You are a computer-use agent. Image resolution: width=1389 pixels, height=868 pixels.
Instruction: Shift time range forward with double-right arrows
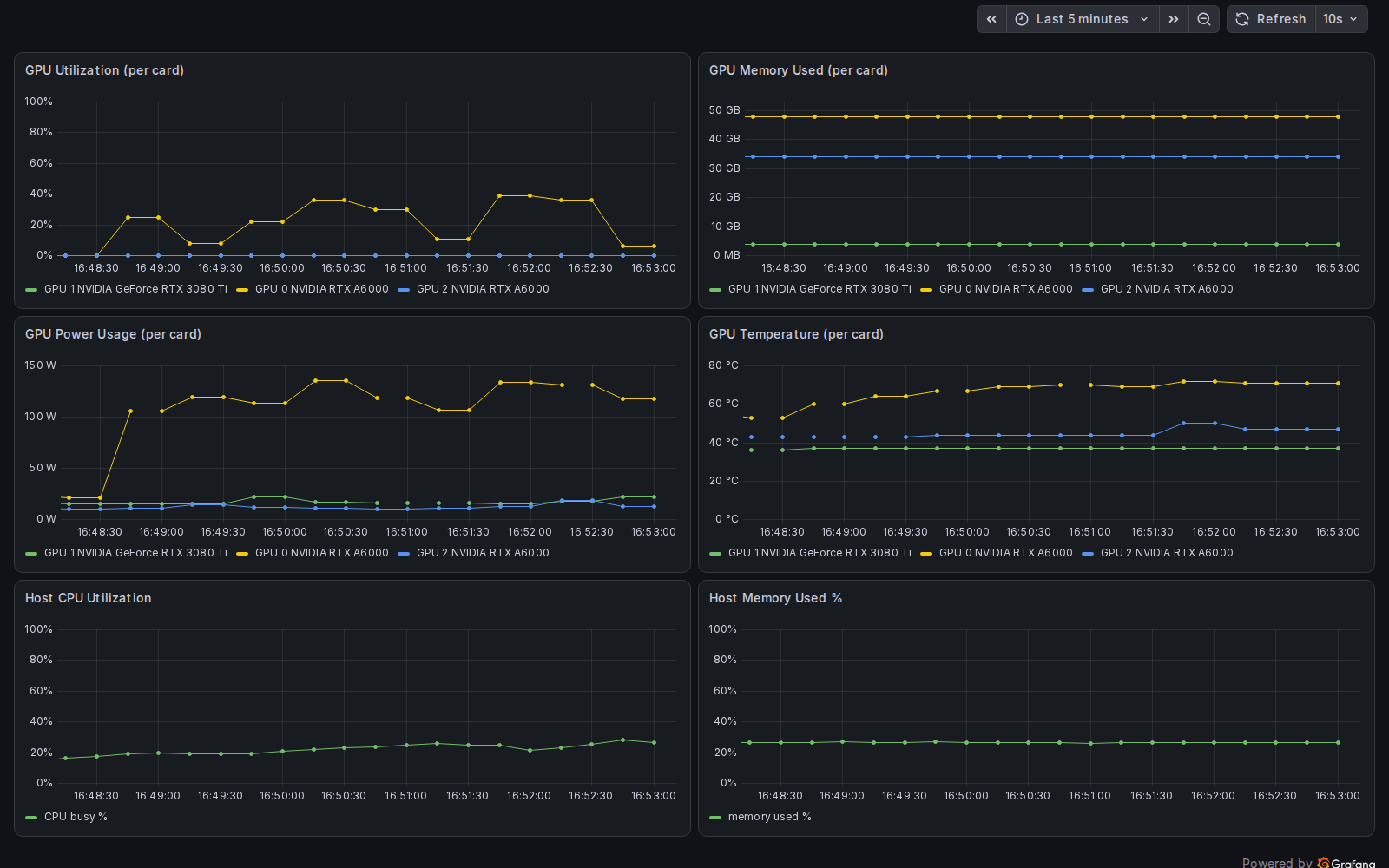1174,19
